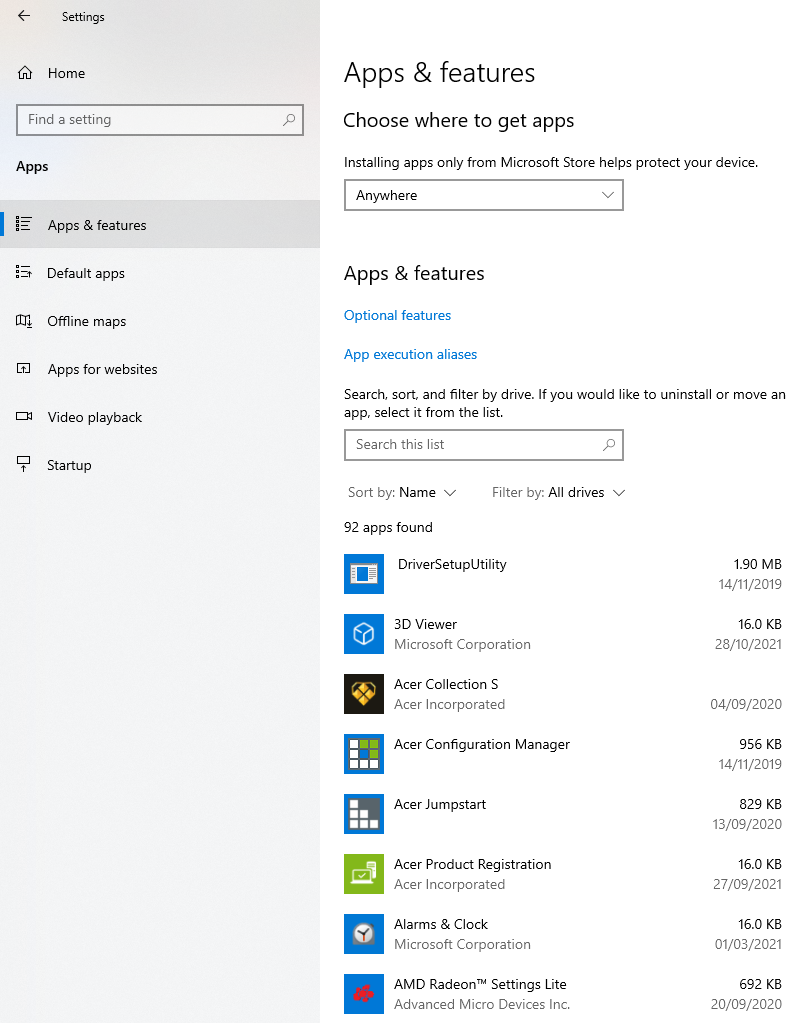Click the 3D Viewer cube icon

363,634
